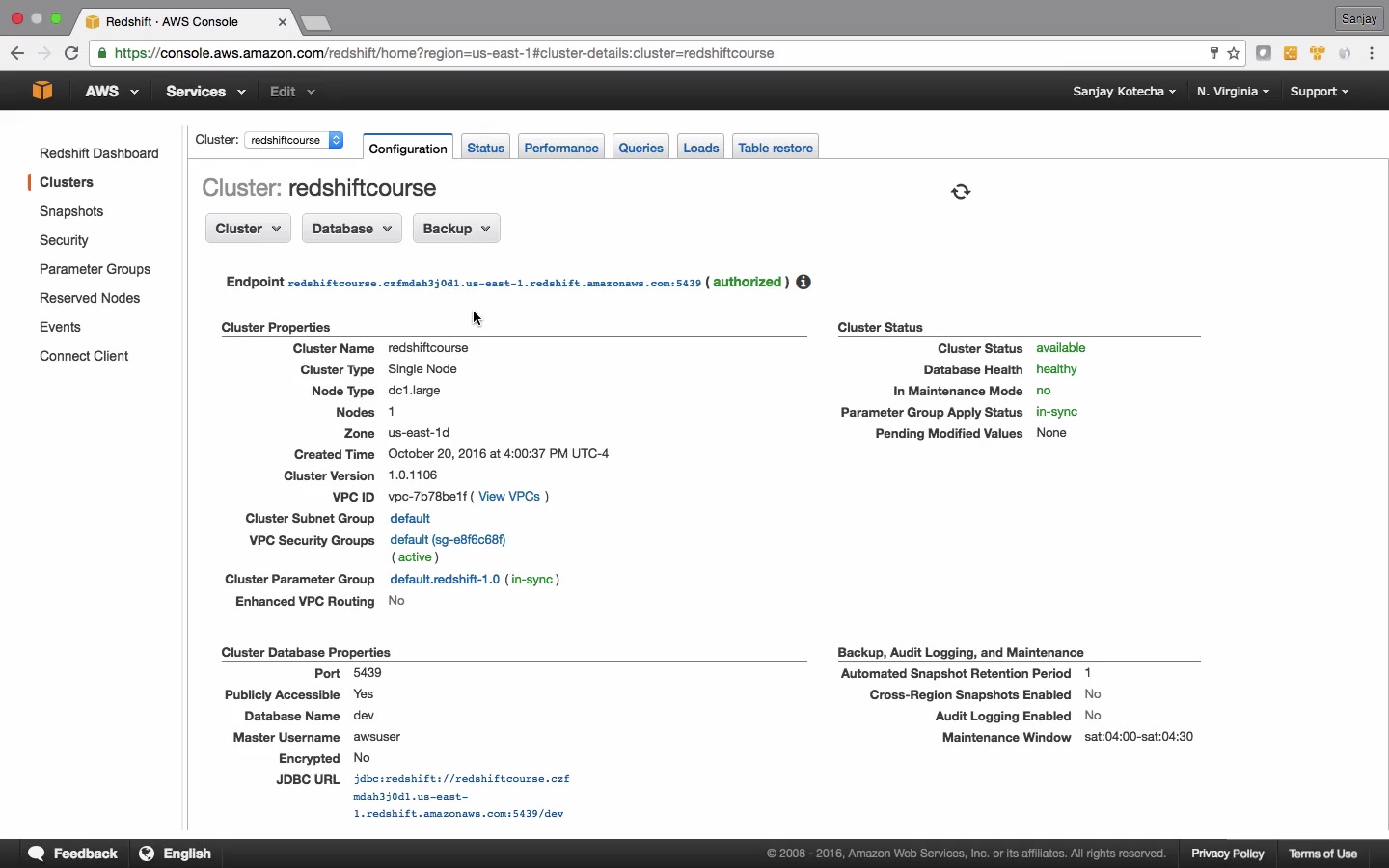Click the Sanjay Chrome profile button

1360,18
